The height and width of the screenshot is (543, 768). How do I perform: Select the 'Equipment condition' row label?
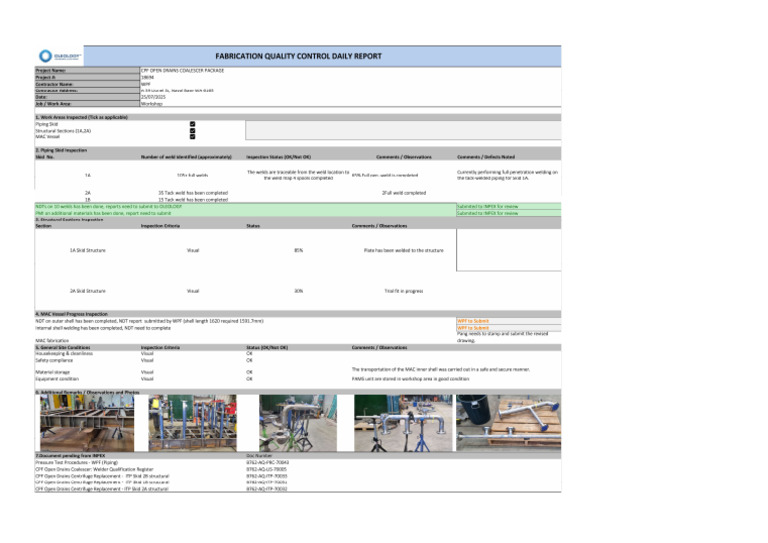click(x=57, y=379)
